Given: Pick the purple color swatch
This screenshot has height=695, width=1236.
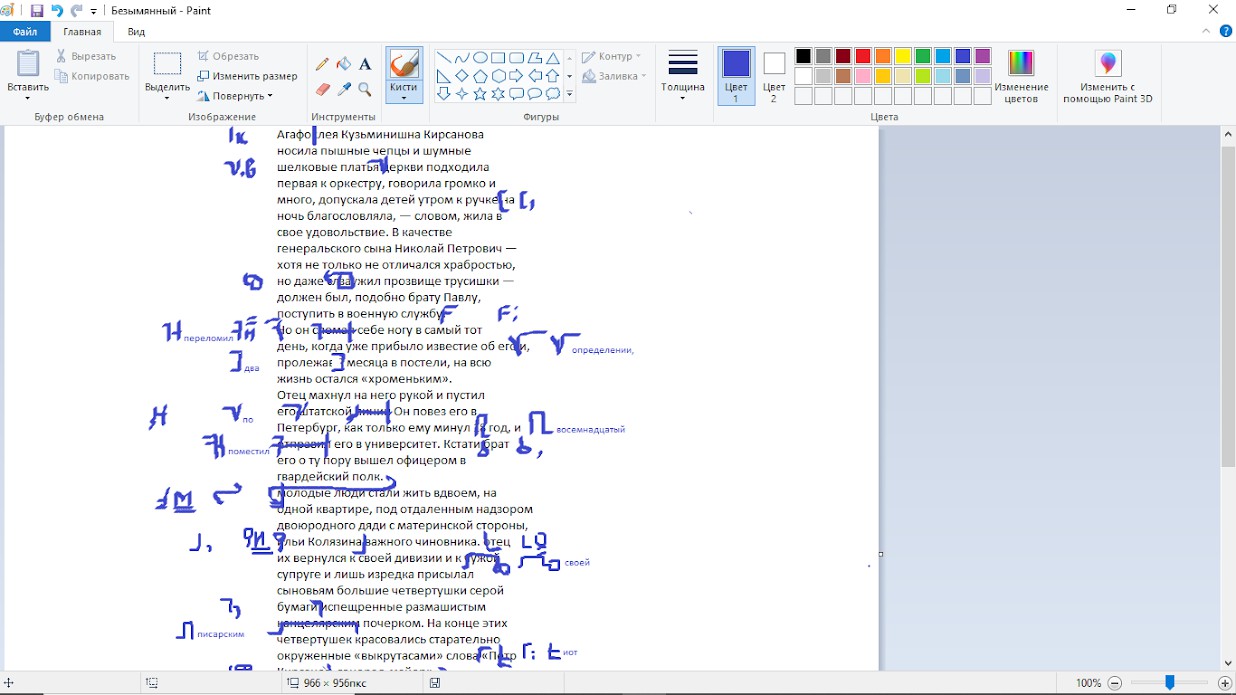Looking at the screenshot, I should point(983,56).
